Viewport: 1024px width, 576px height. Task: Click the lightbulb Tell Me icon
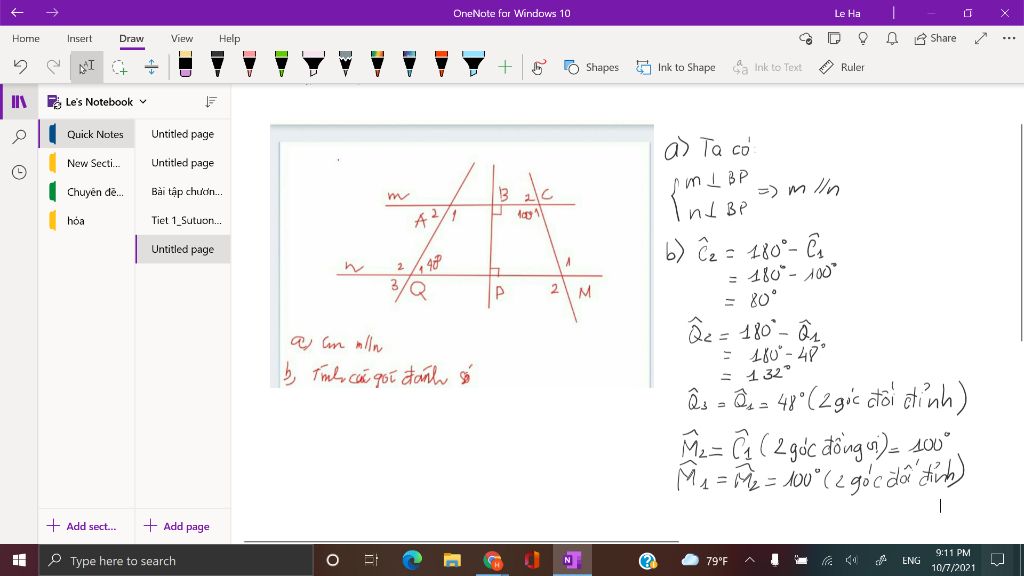tap(863, 39)
